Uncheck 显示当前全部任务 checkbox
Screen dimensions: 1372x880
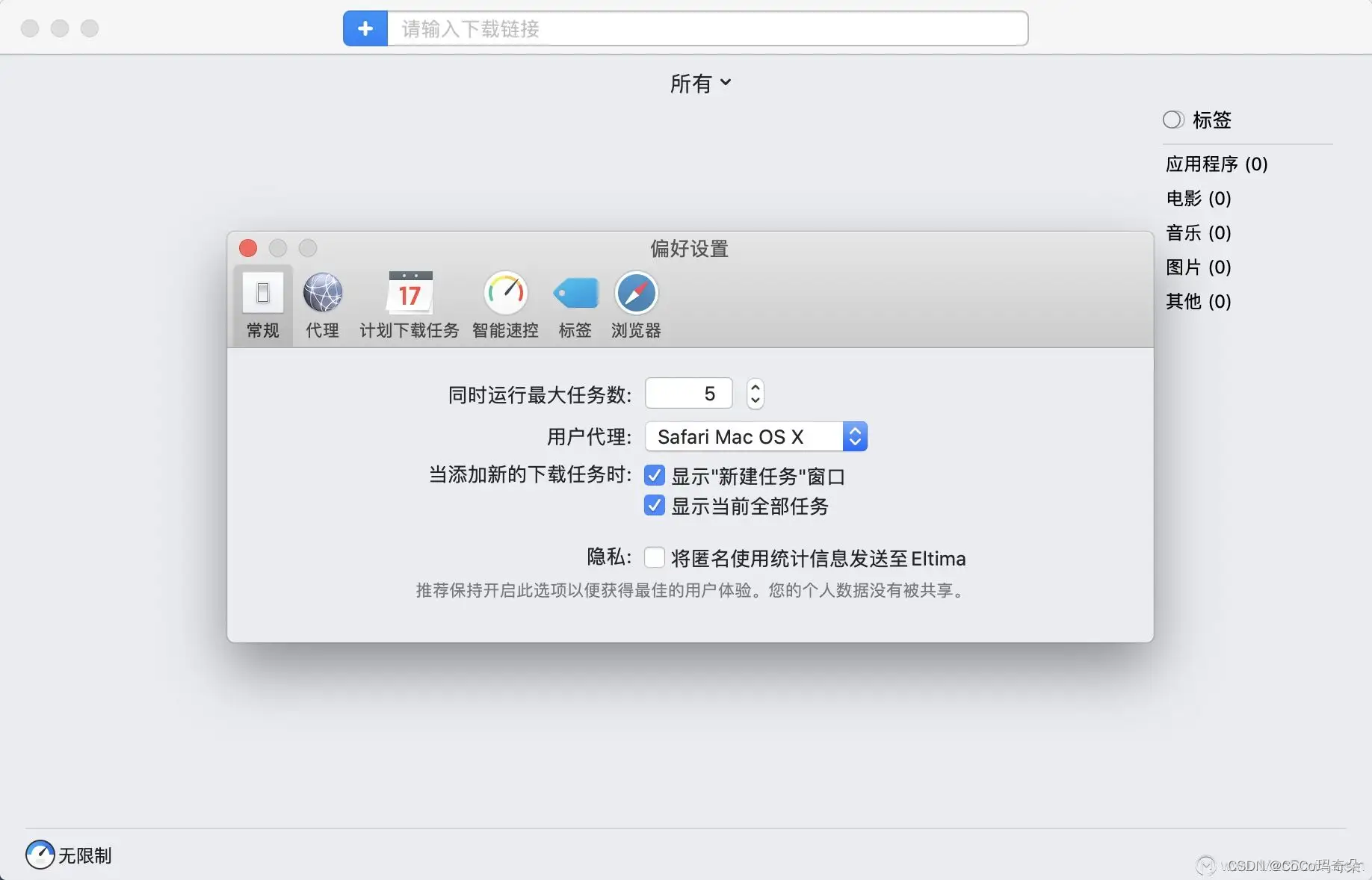click(655, 506)
